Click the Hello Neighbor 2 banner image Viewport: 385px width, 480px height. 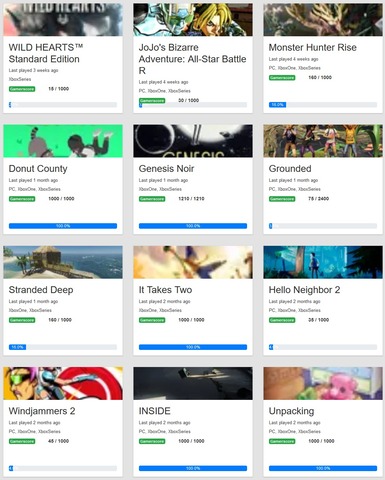[x=323, y=262]
